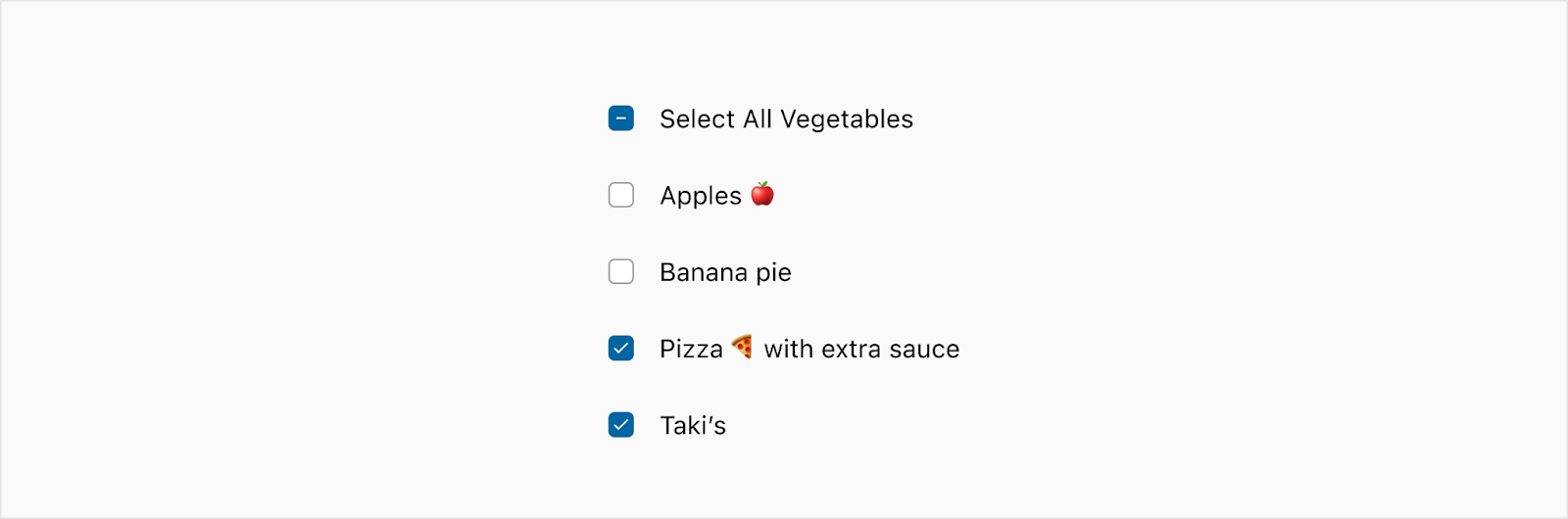Click the Taki's label text

click(x=693, y=425)
